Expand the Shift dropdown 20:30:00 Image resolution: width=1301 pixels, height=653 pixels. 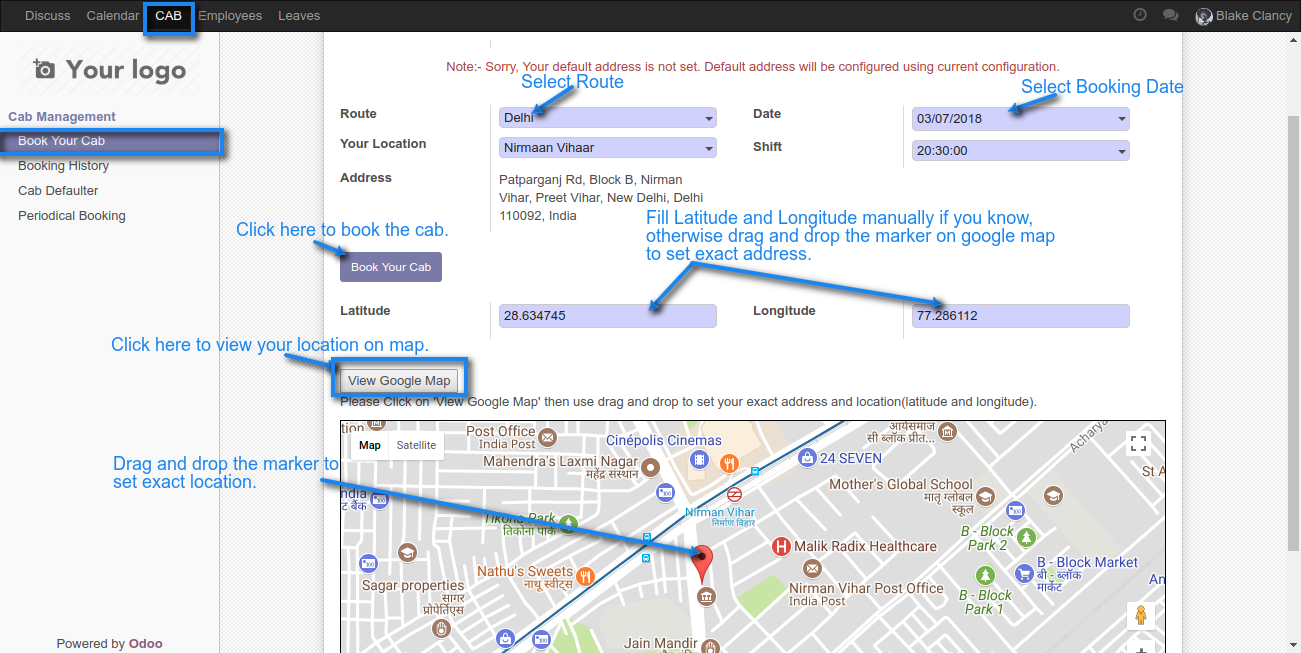coord(1021,151)
